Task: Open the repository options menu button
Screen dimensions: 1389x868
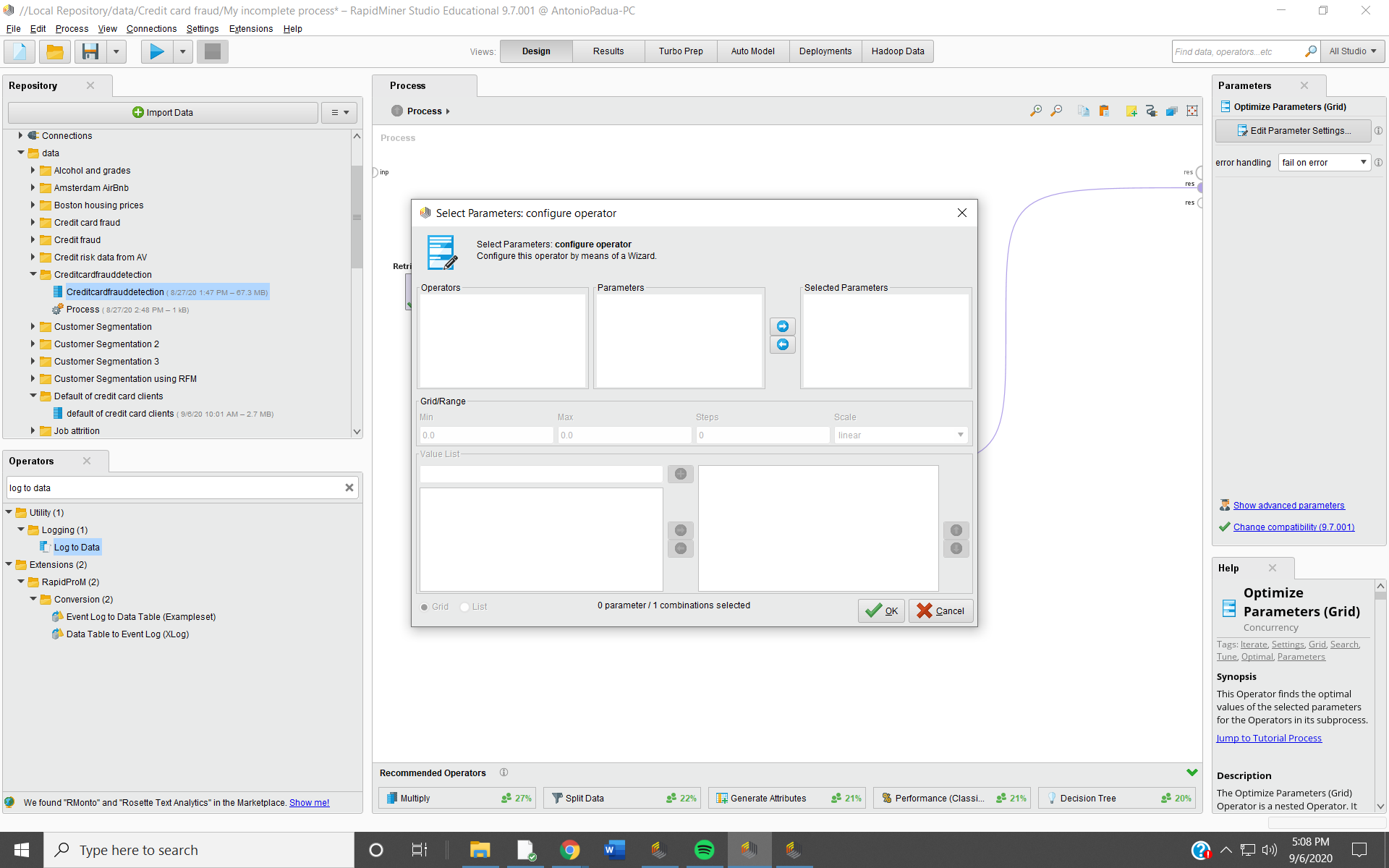Action: point(340,112)
